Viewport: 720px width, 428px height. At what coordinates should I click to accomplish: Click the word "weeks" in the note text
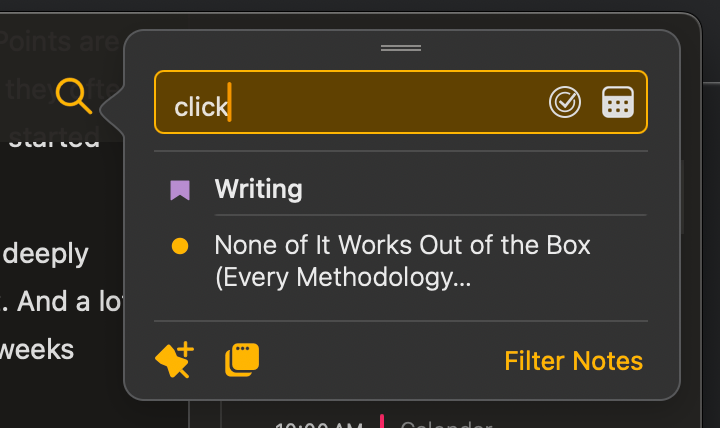tap(37, 350)
